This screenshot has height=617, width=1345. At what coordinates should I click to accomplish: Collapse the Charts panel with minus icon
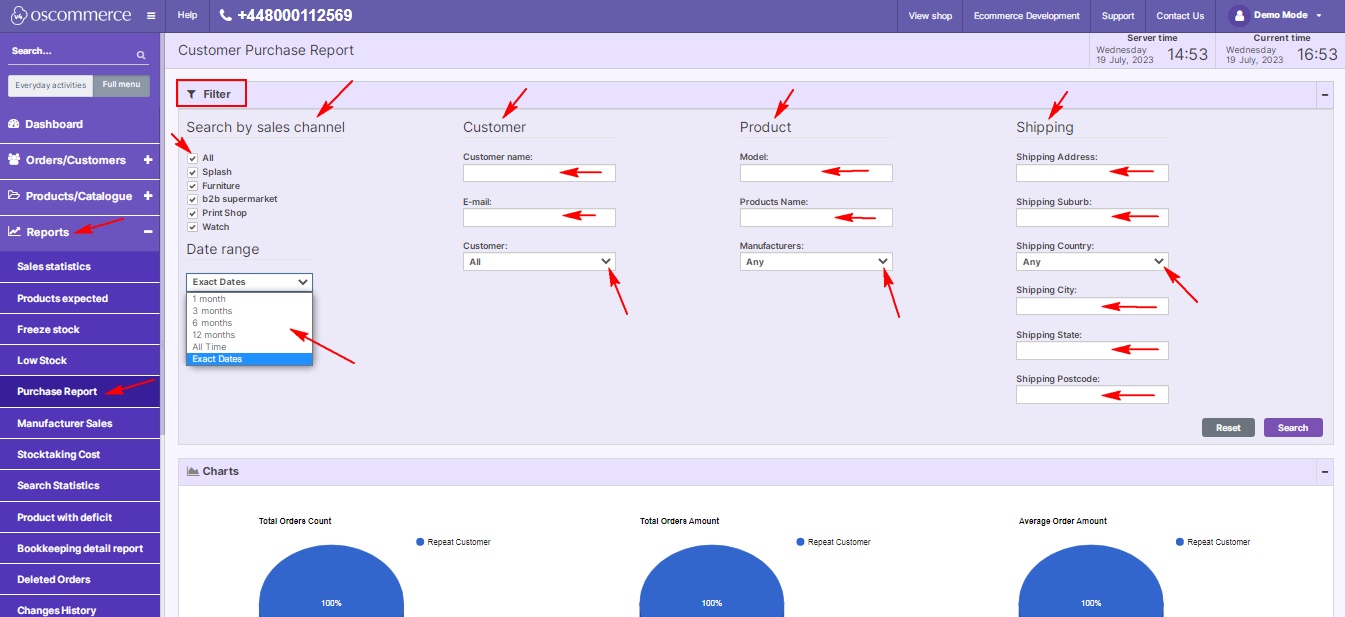pos(1325,471)
